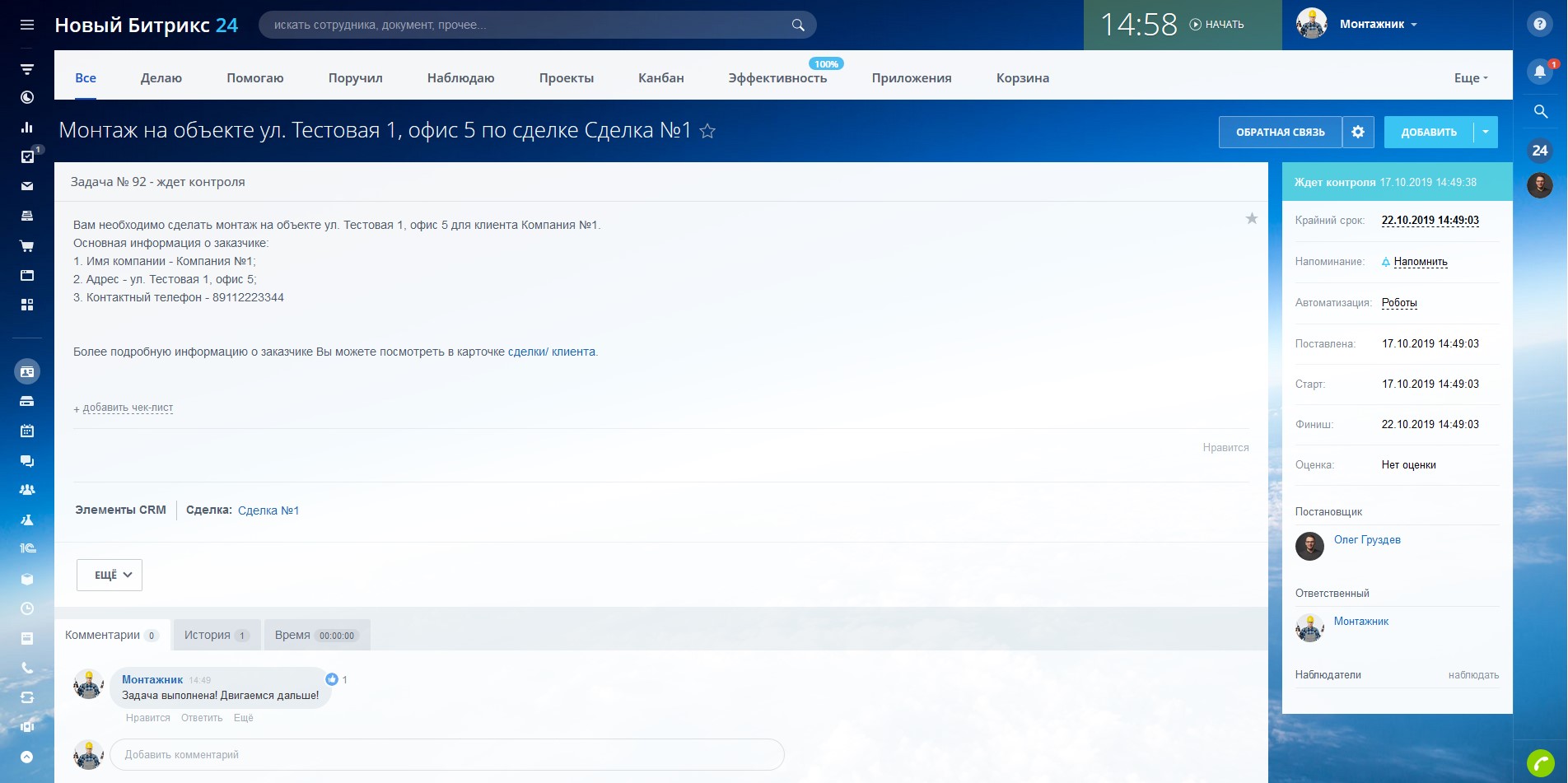Open the calendar icon in sidebar
Viewport: 1568px width, 783px height.
[27, 431]
